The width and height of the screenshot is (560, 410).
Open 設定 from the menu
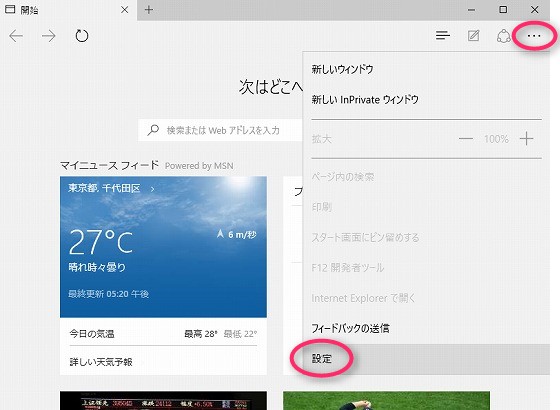tap(426, 359)
